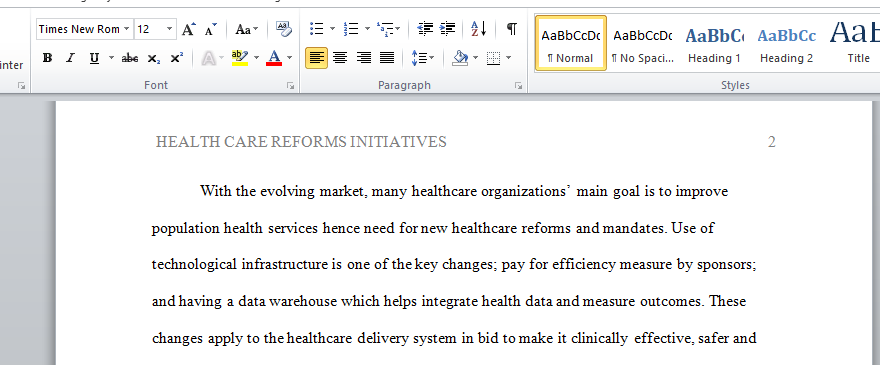Expand shading color dropdown arrow
The image size is (880, 365).
point(475,58)
